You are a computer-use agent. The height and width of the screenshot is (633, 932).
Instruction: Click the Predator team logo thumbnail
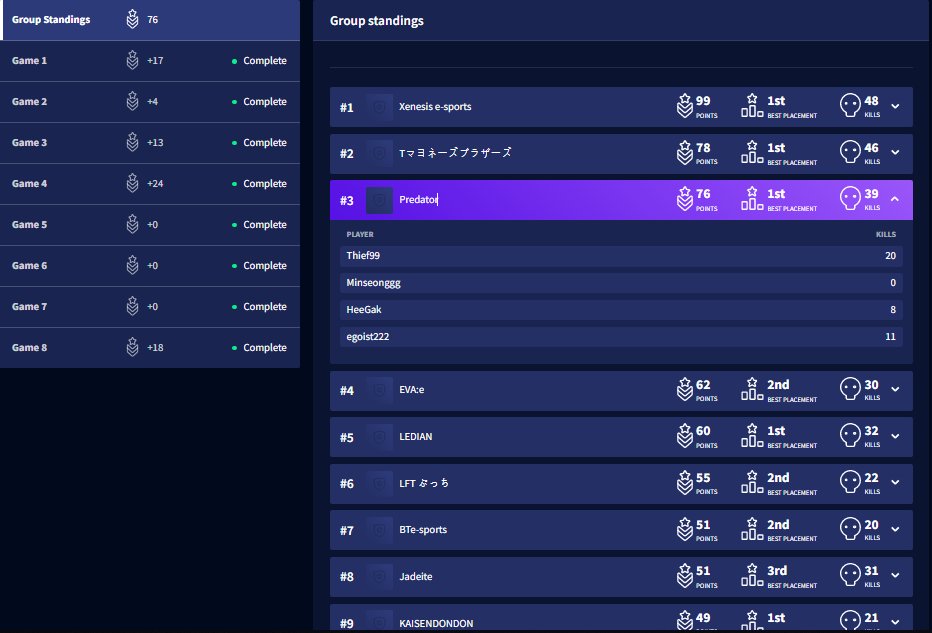tap(379, 200)
